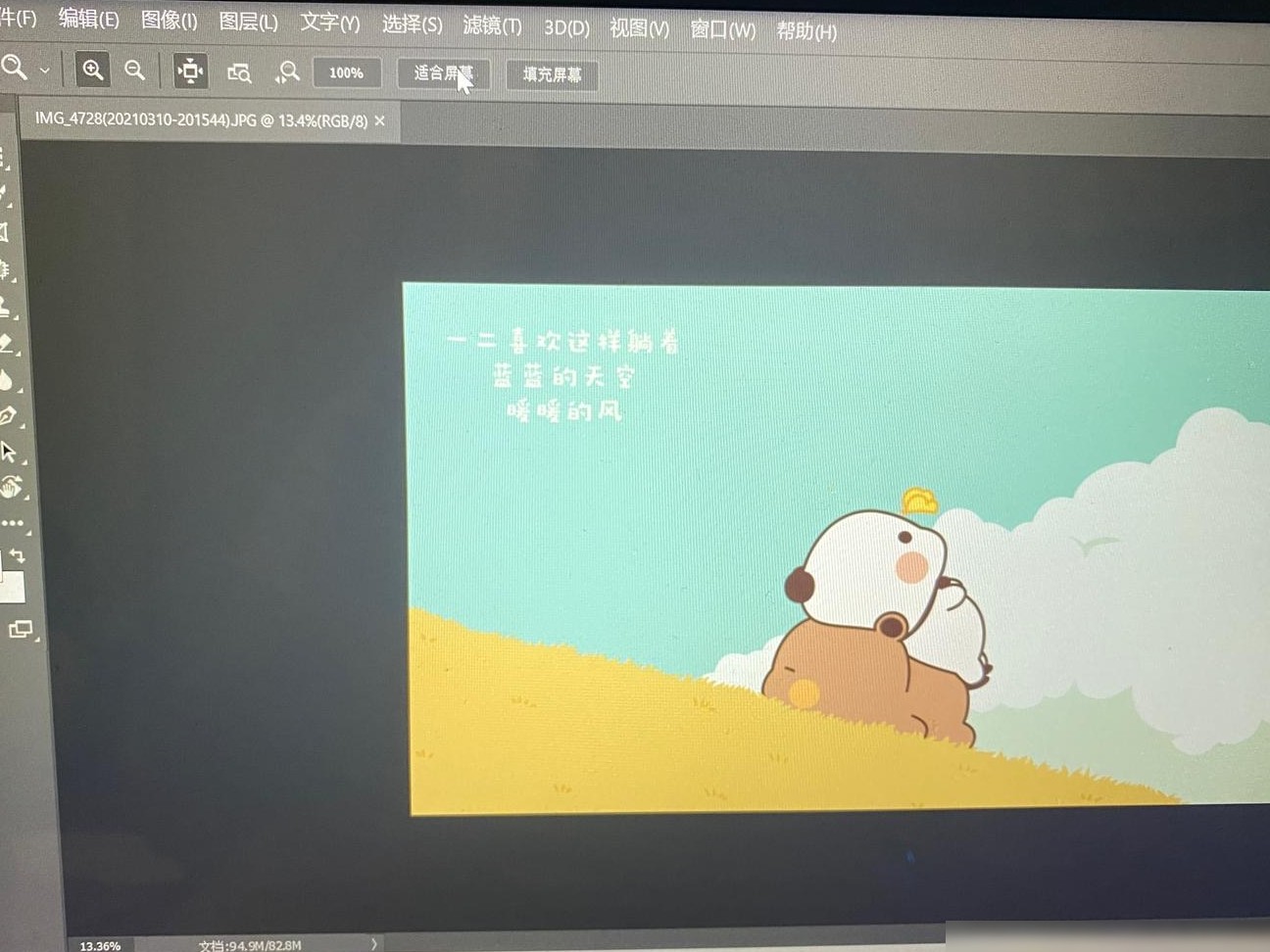The width and height of the screenshot is (1270, 952).
Task: Open the 帮助(H) menu
Action: tap(806, 31)
